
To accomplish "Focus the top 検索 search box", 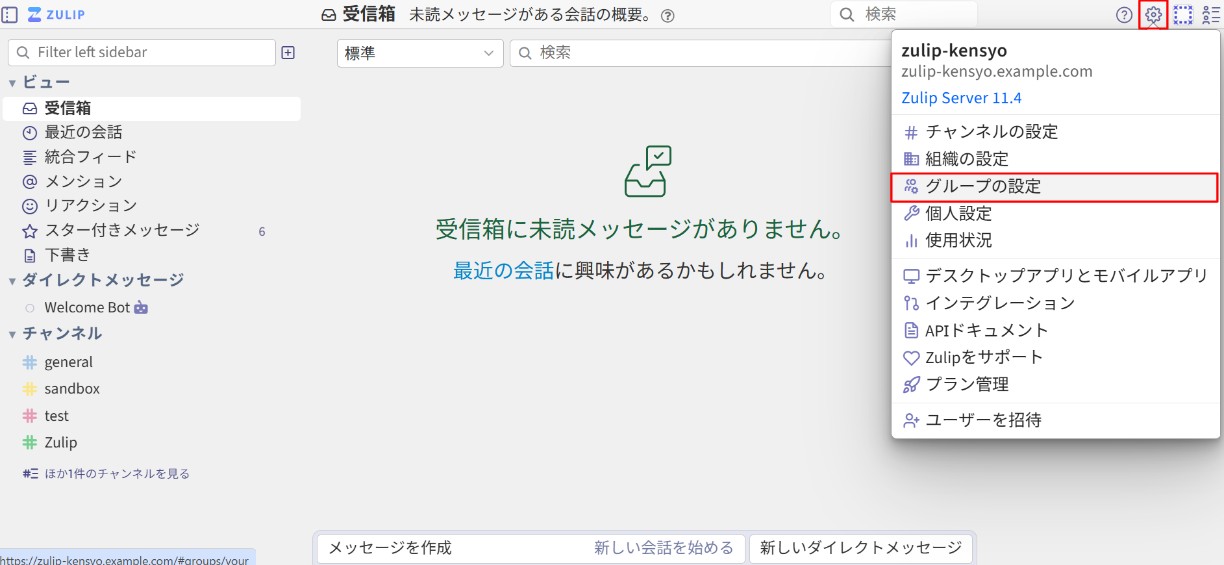I will 903,15.
